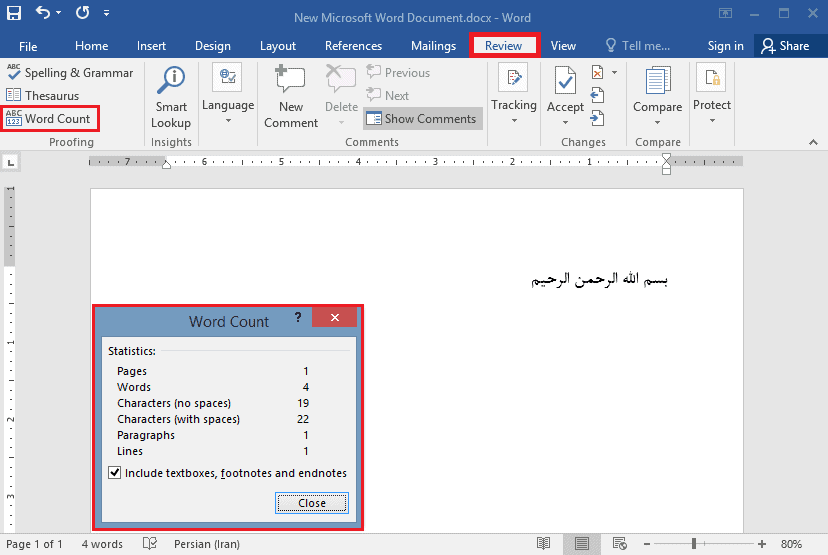The image size is (828, 555).
Task: Click Previous Change icon
Action: point(597,96)
